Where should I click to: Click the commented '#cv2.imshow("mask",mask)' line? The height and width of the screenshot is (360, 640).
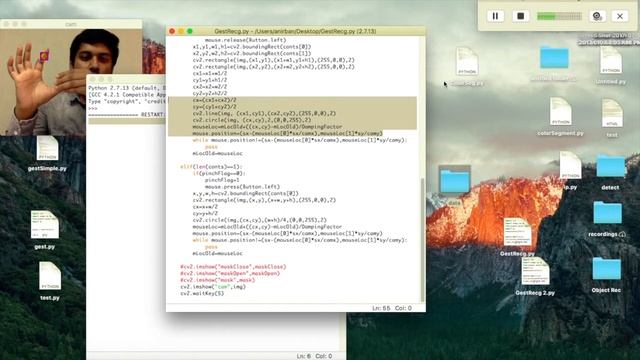[x=218, y=280]
